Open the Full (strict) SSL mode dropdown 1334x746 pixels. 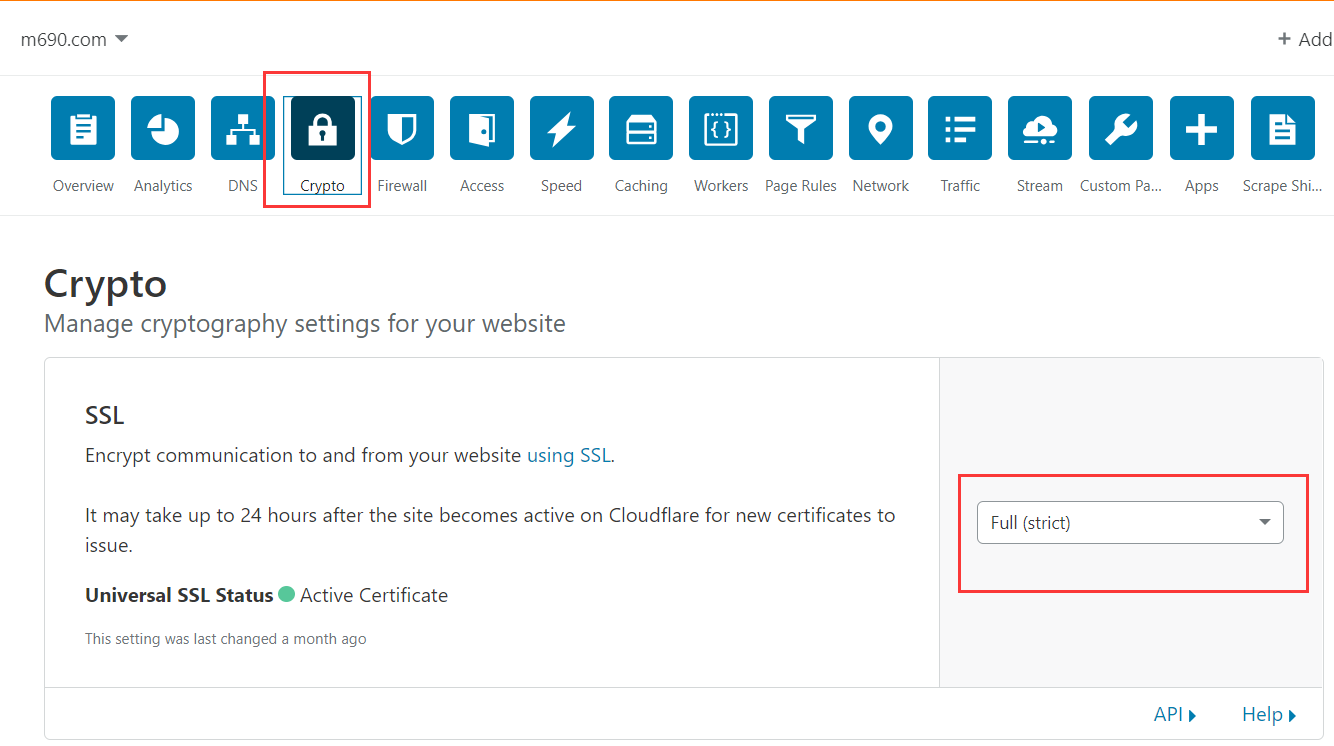[1130, 523]
